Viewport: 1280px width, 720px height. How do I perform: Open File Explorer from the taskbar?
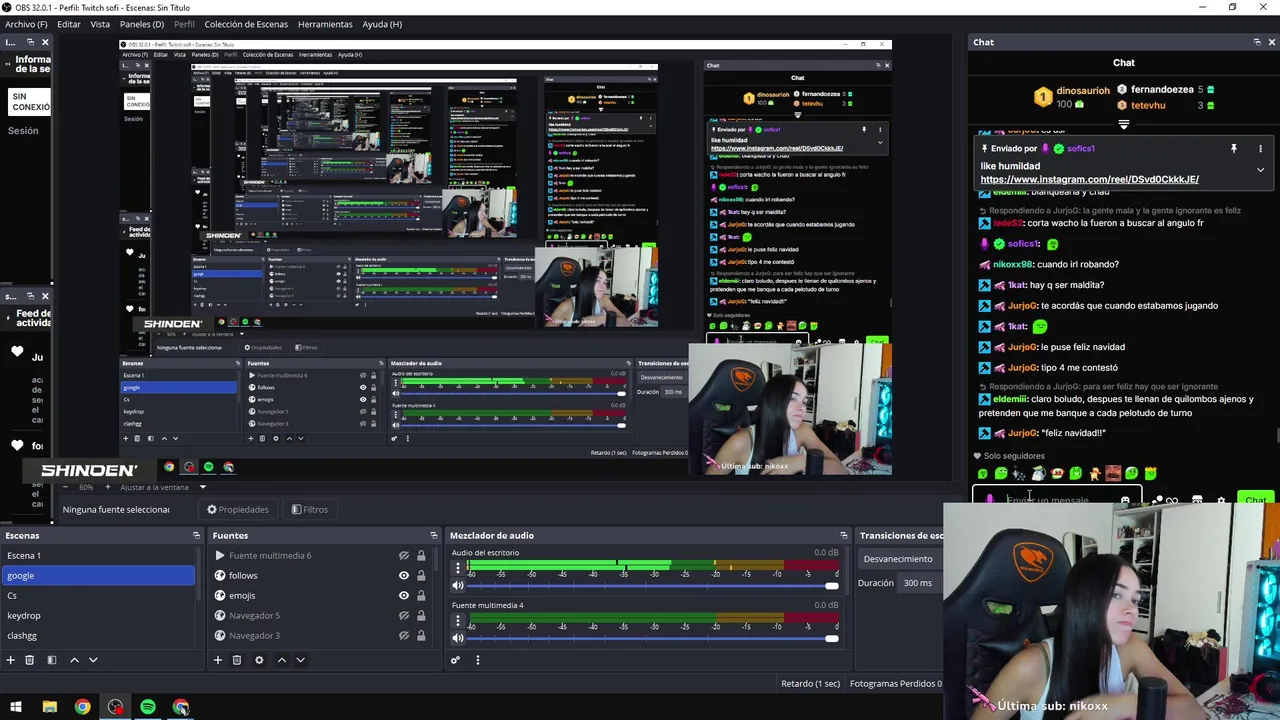49,707
